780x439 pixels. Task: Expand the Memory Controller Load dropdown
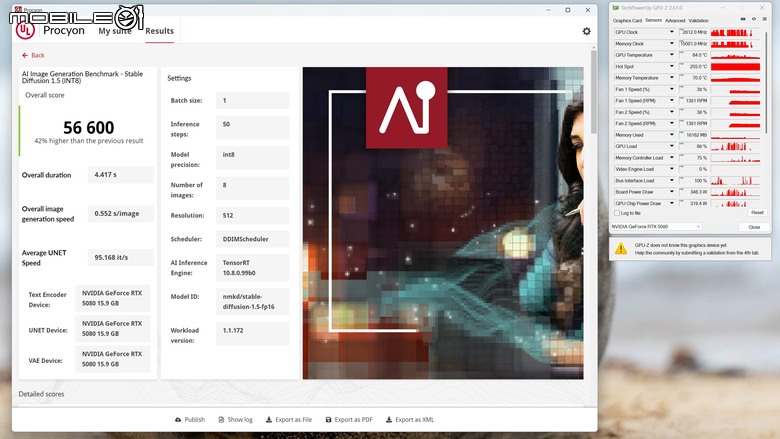(672, 158)
